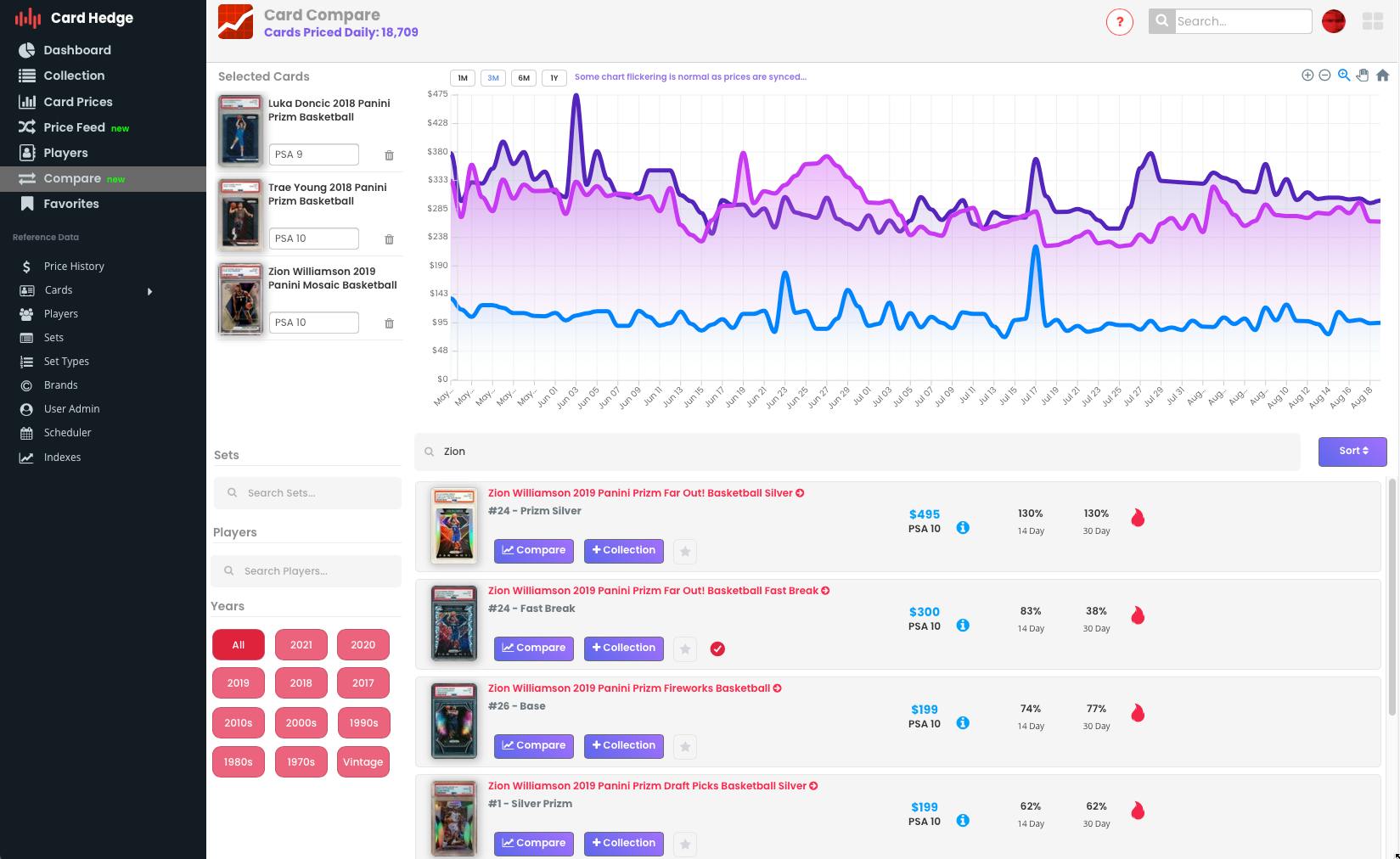Screen dimensions: 1400x859
Task: Filter by the 2019 year swatch
Action: (x=239, y=683)
